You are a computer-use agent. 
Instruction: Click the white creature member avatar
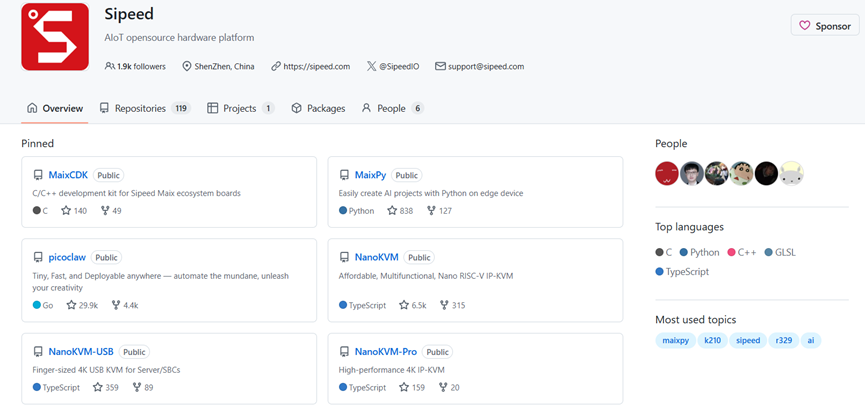(792, 173)
